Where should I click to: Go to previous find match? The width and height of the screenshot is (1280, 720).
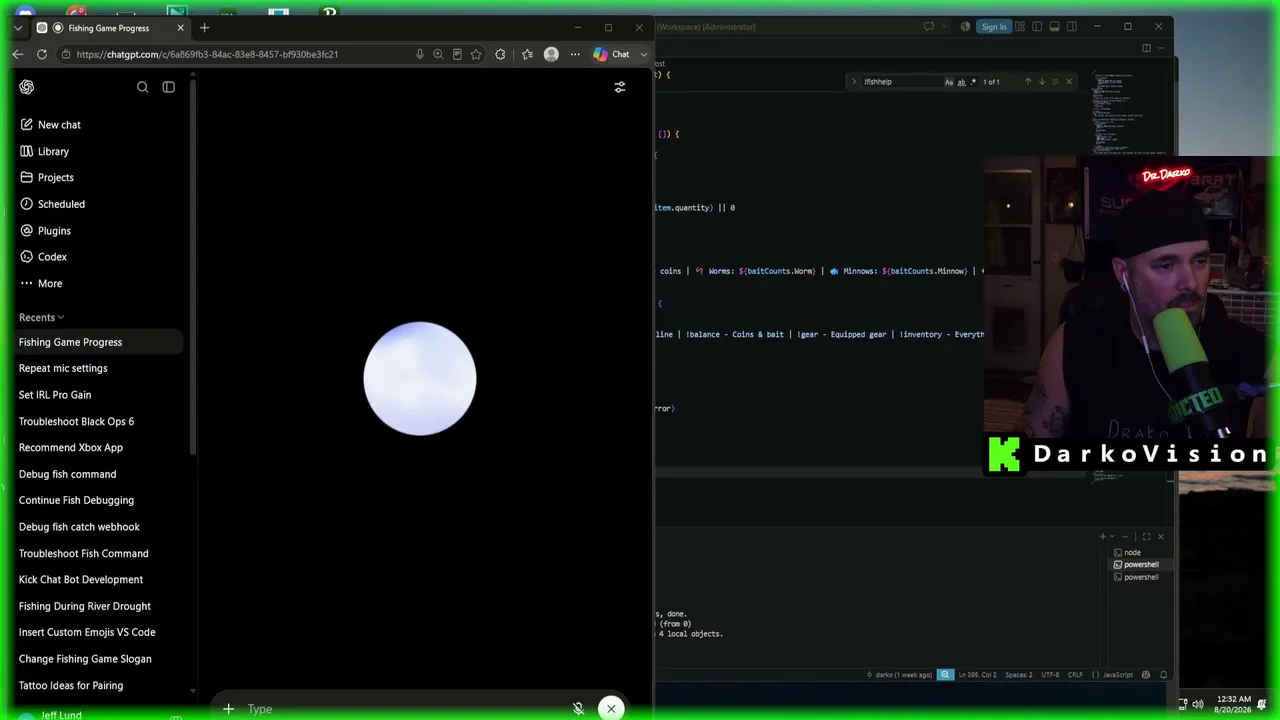[x=1027, y=82]
